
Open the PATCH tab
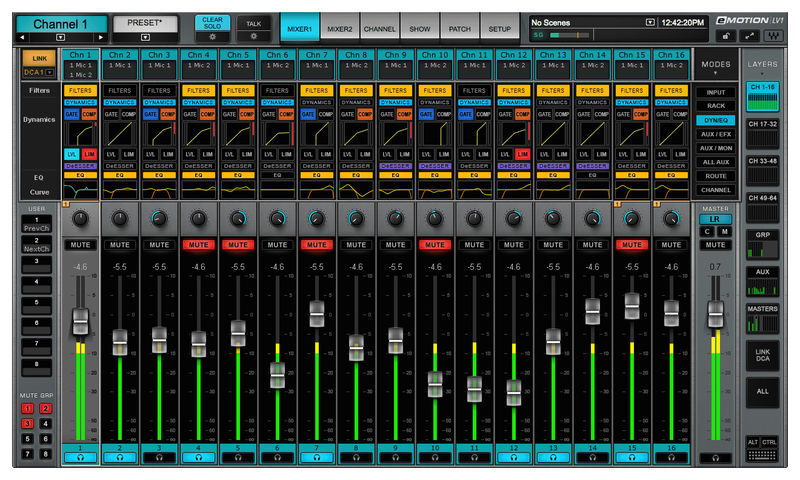click(x=460, y=29)
